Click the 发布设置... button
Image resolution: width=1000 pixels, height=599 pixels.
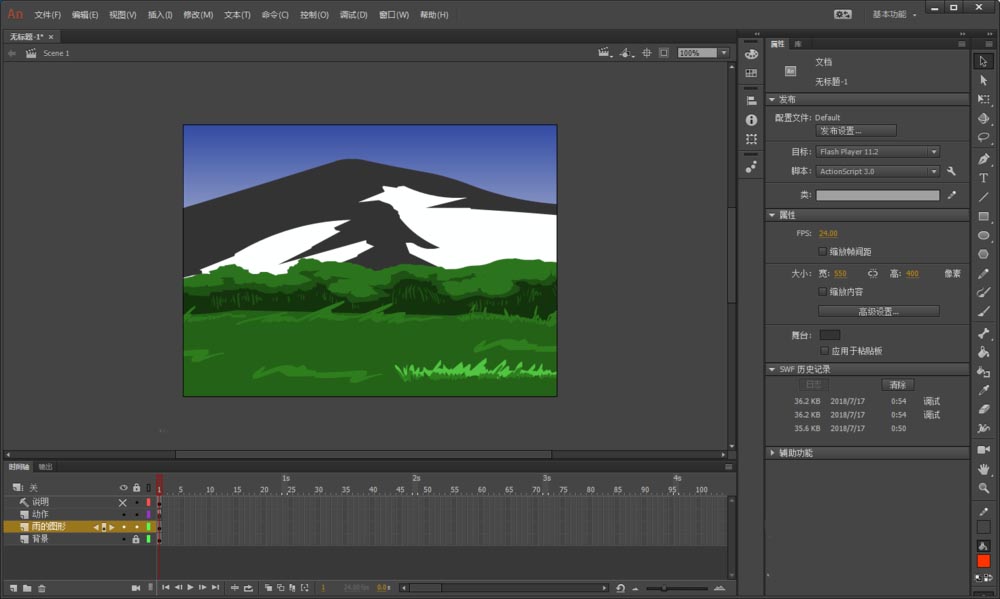tap(856, 131)
